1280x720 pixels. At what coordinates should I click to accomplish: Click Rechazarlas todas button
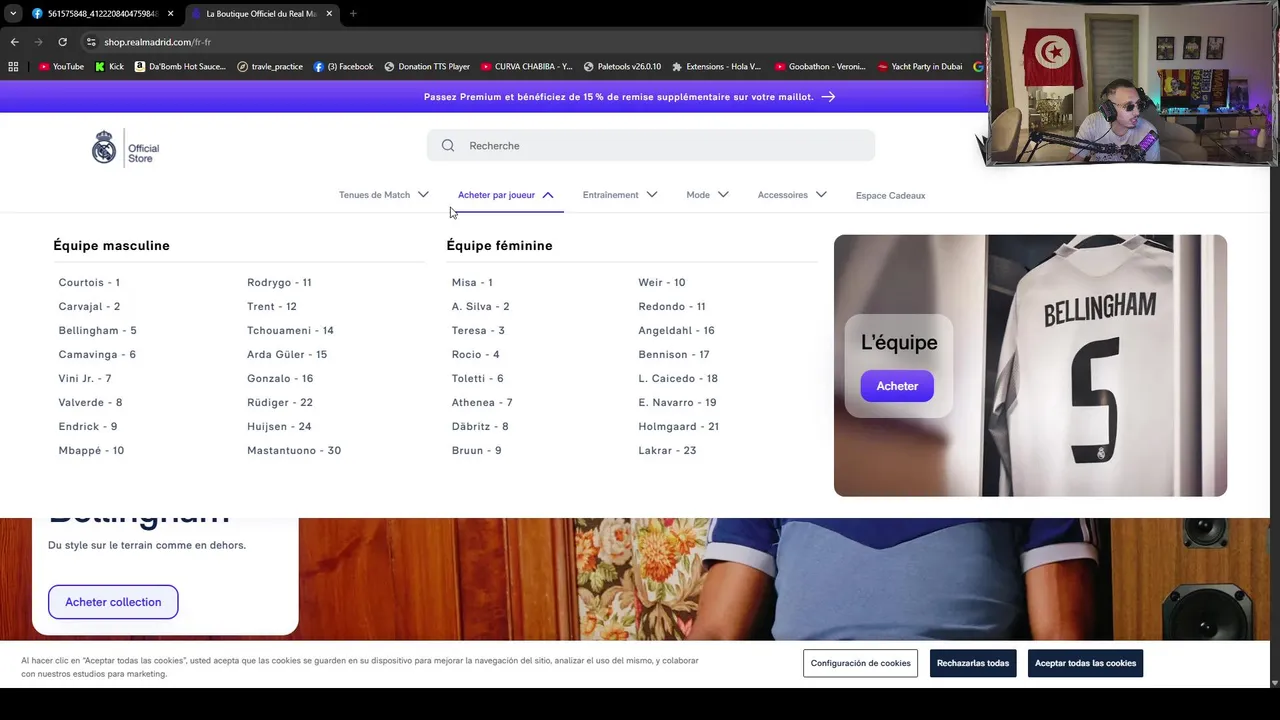click(x=973, y=663)
